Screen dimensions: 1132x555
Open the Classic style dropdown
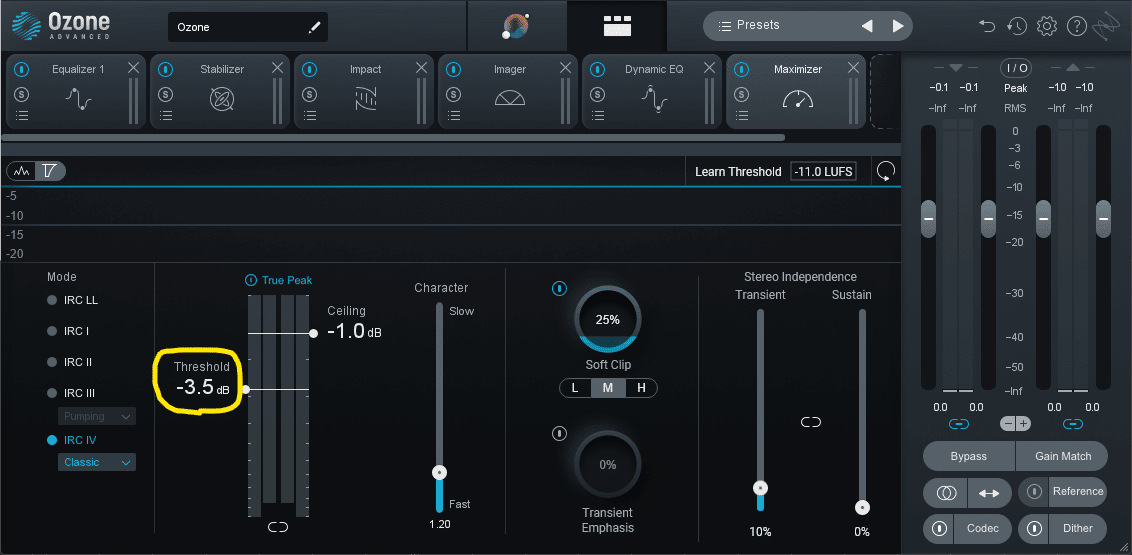pos(97,462)
